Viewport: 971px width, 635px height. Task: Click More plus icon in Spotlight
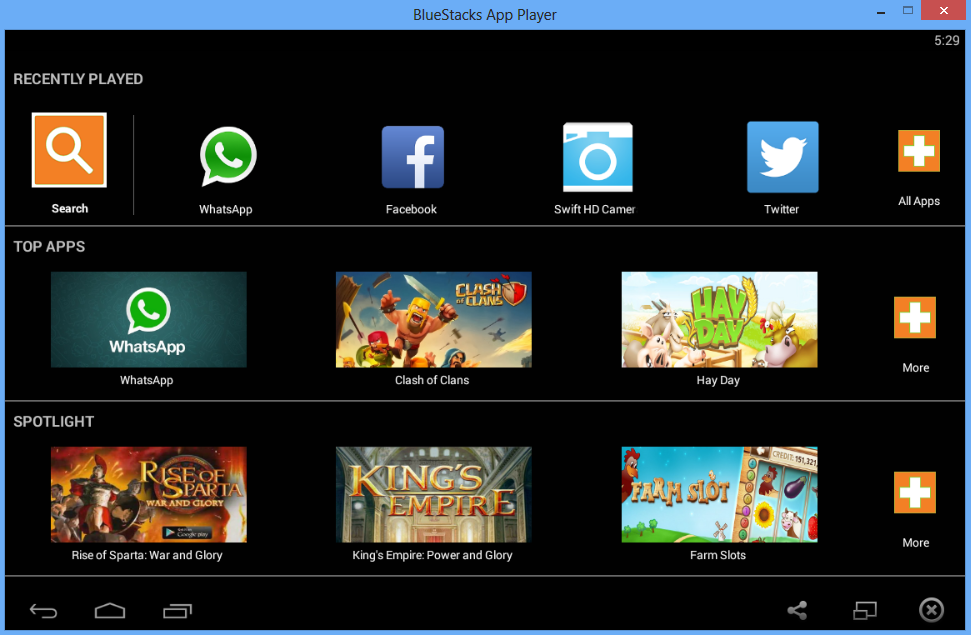915,493
